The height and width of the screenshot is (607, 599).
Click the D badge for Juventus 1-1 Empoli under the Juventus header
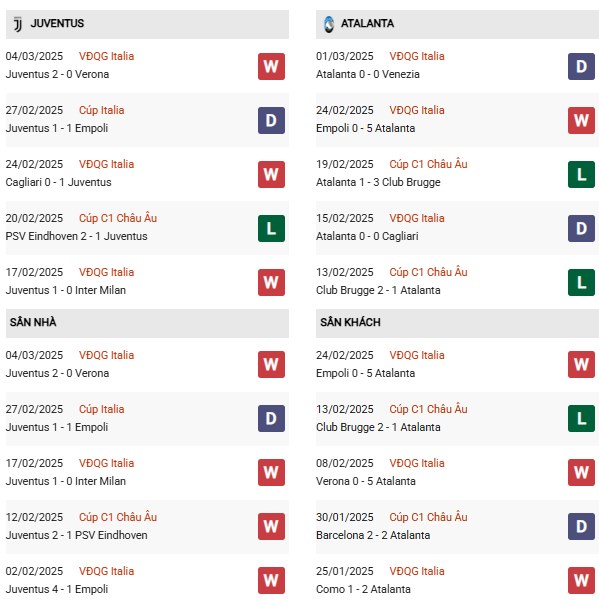271,120
